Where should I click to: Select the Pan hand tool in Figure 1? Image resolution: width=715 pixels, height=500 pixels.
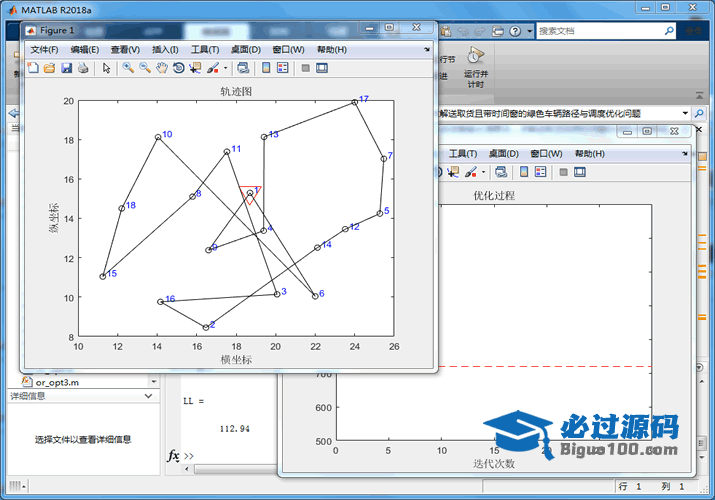click(x=161, y=68)
